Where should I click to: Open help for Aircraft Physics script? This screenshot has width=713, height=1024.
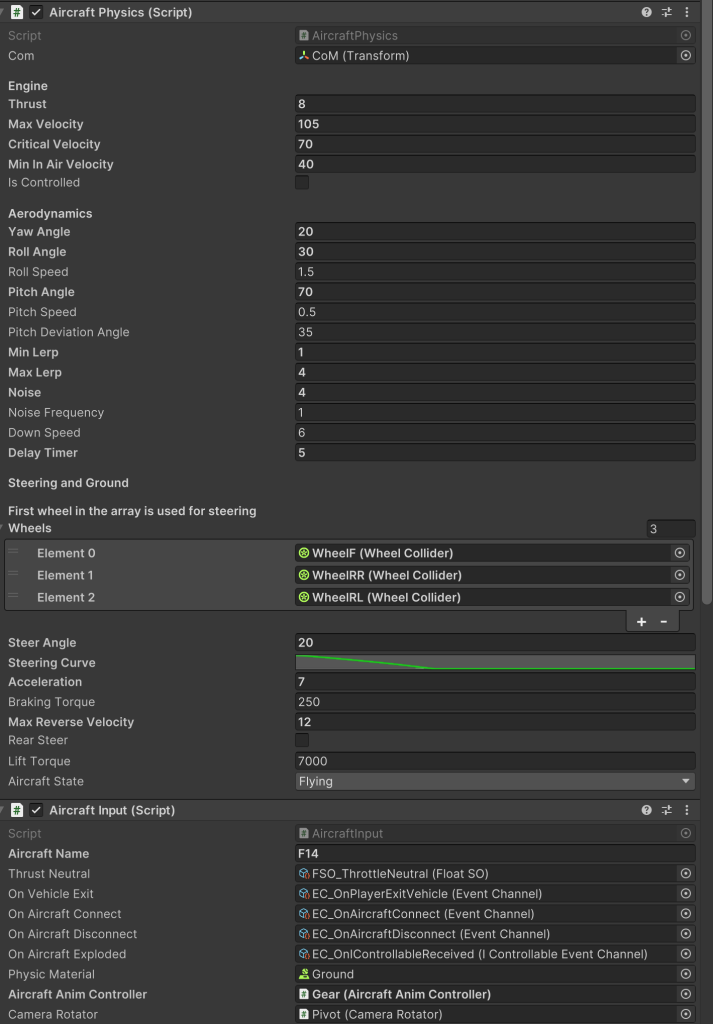pos(647,13)
